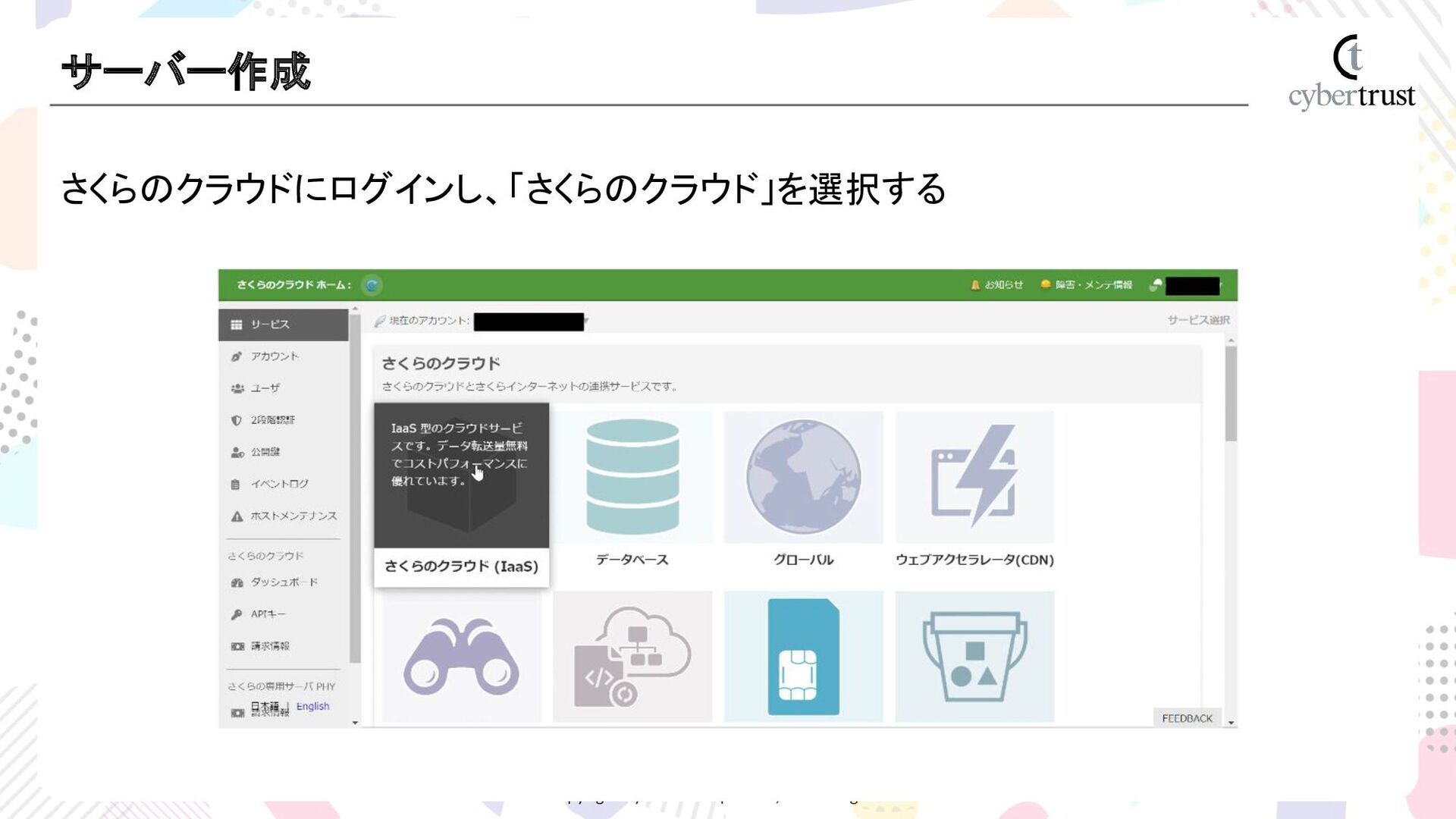Click the main panel scroll down arrow
The width and height of the screenshot is (1456, 819).
click(1231, 723)
